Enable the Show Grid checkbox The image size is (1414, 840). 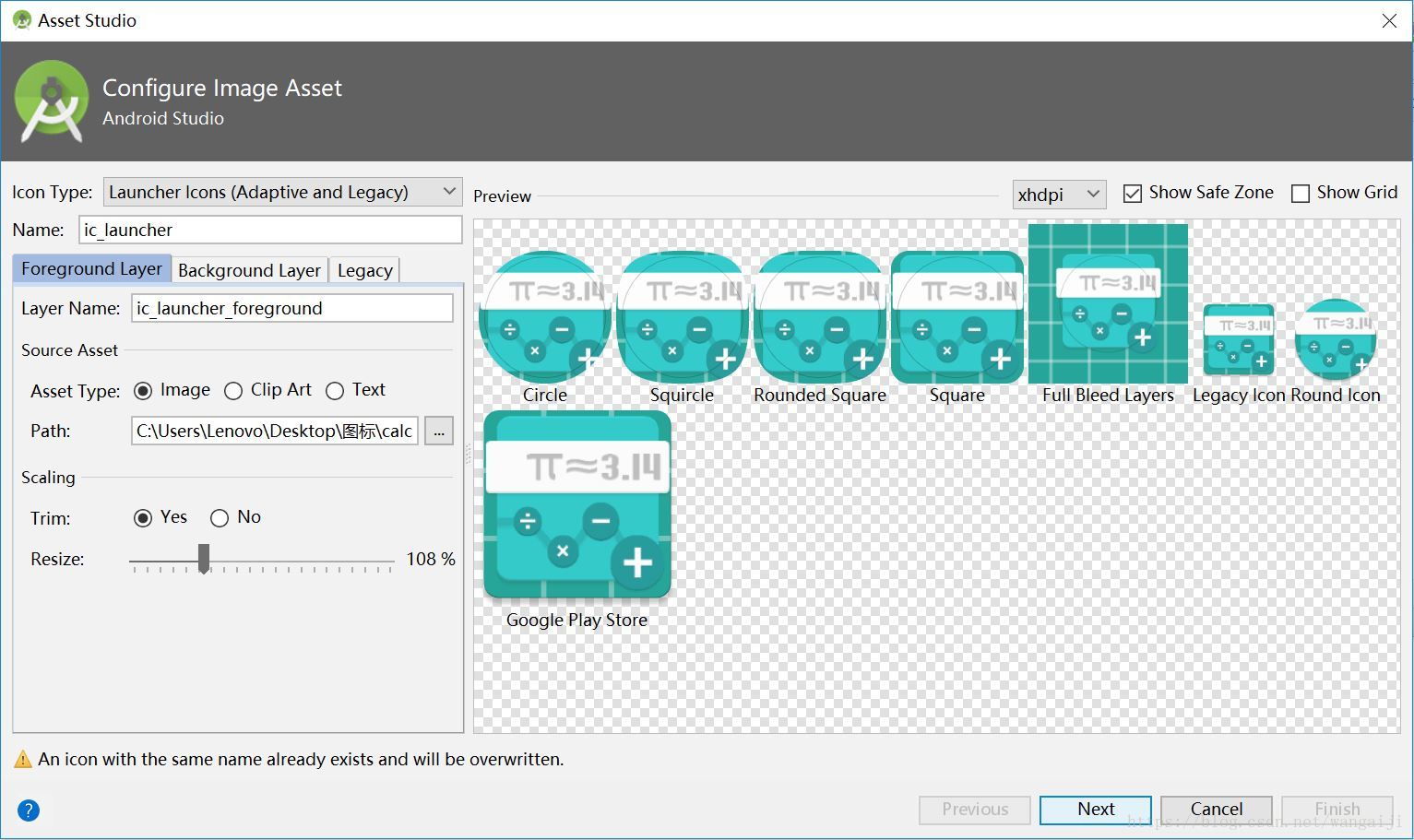1301,194
